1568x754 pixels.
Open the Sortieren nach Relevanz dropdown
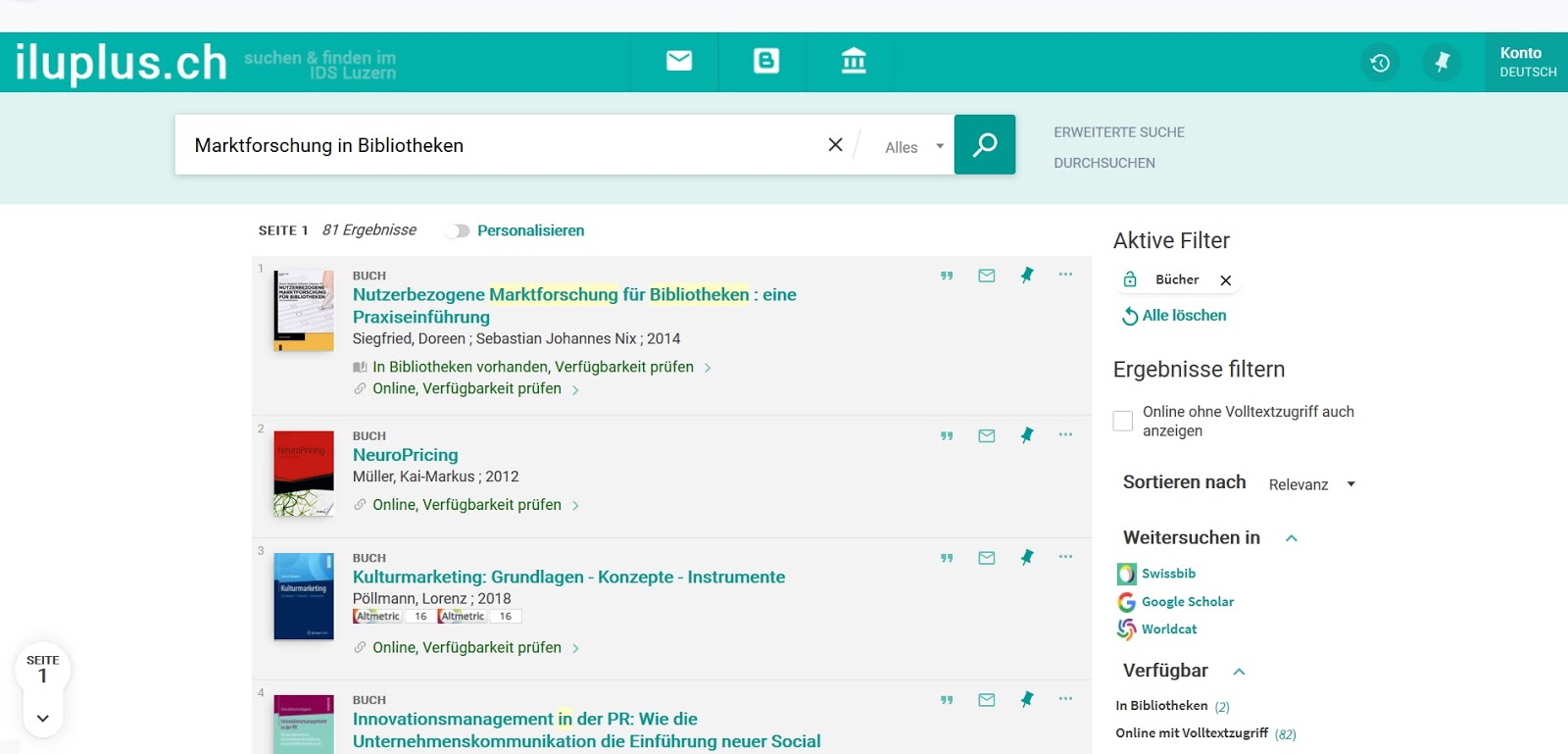(x=1312, y=484)
